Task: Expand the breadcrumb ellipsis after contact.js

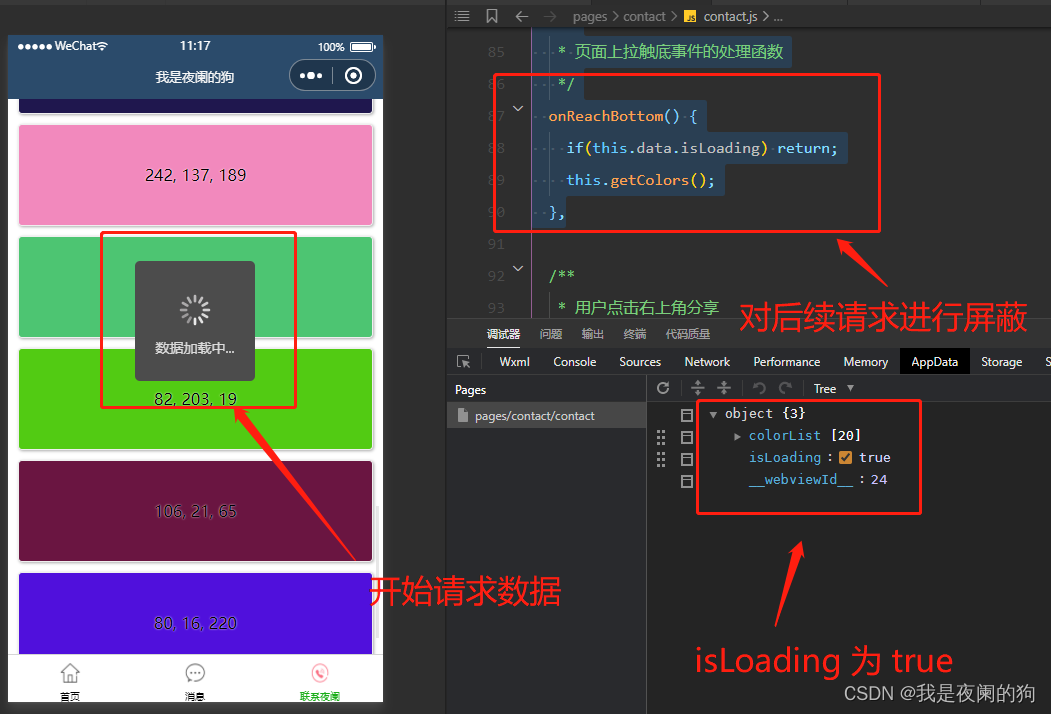Action: pyautogui.click(x=778, y=17)
